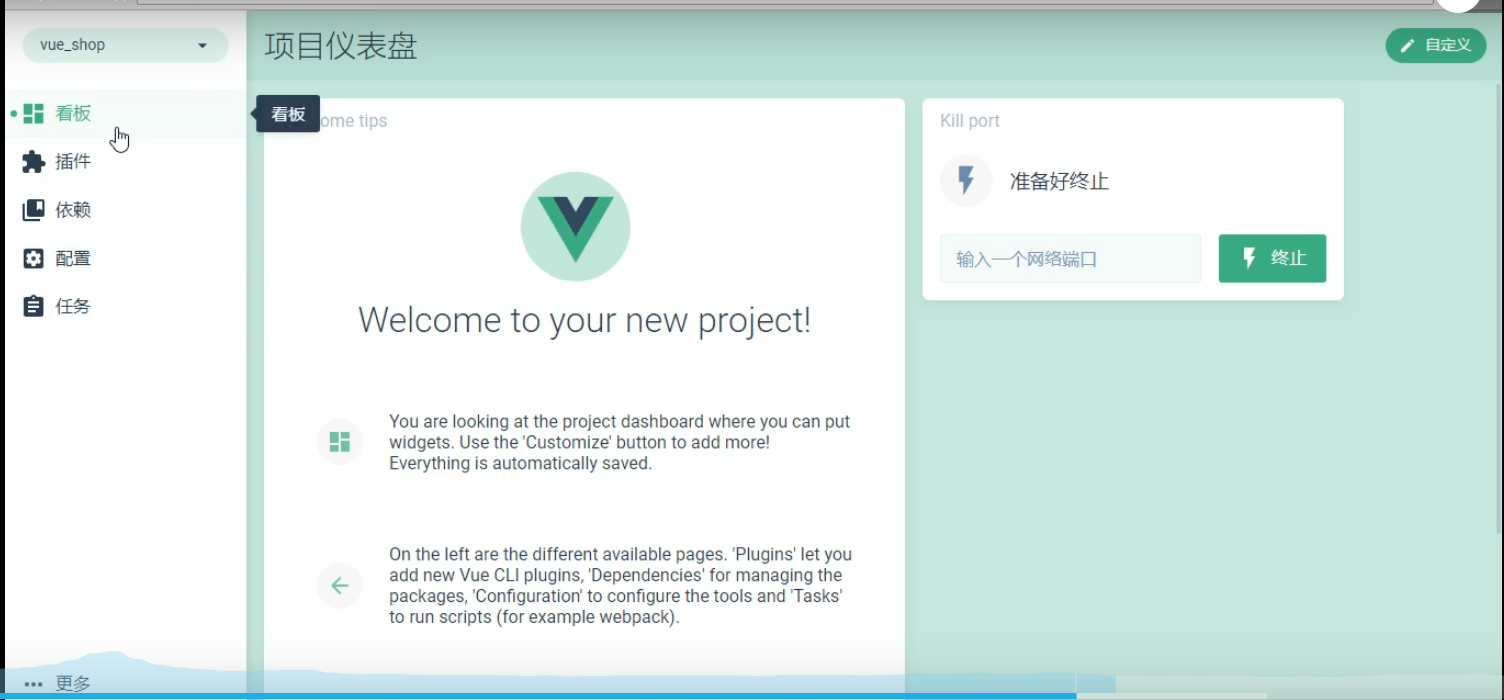Click the lightning icon in 终止 button
This screenshot has width=1504, height=700.
[x=1249, y=258]
